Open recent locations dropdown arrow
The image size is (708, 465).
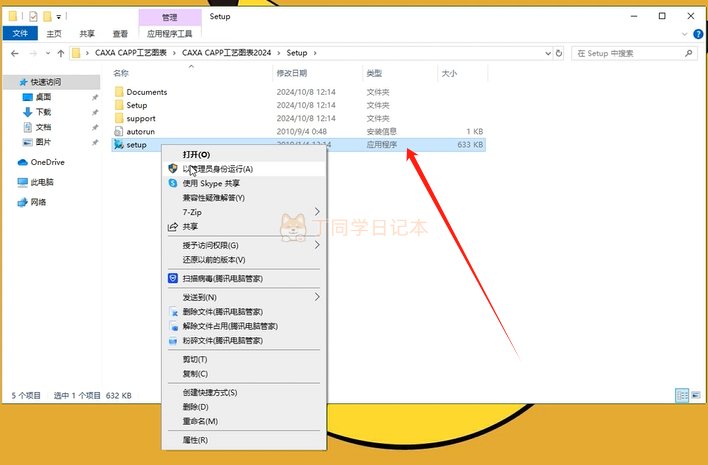tap(48, 53)
